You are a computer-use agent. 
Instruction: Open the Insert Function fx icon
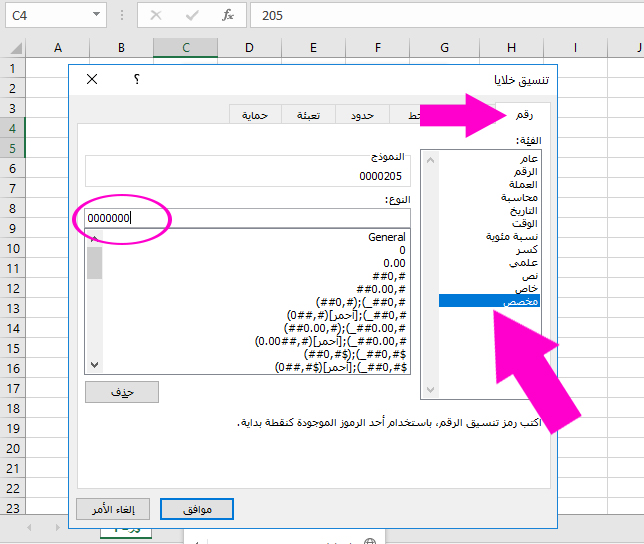pos(228,16)
